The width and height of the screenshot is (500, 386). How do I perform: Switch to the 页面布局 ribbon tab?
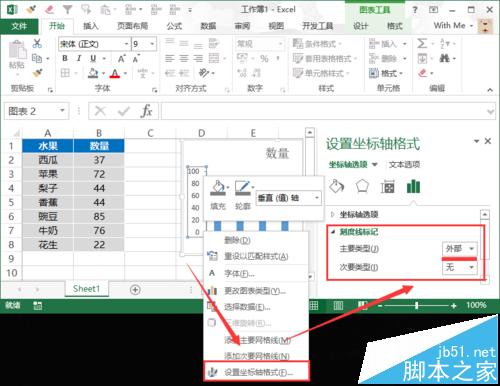[132, 26]
